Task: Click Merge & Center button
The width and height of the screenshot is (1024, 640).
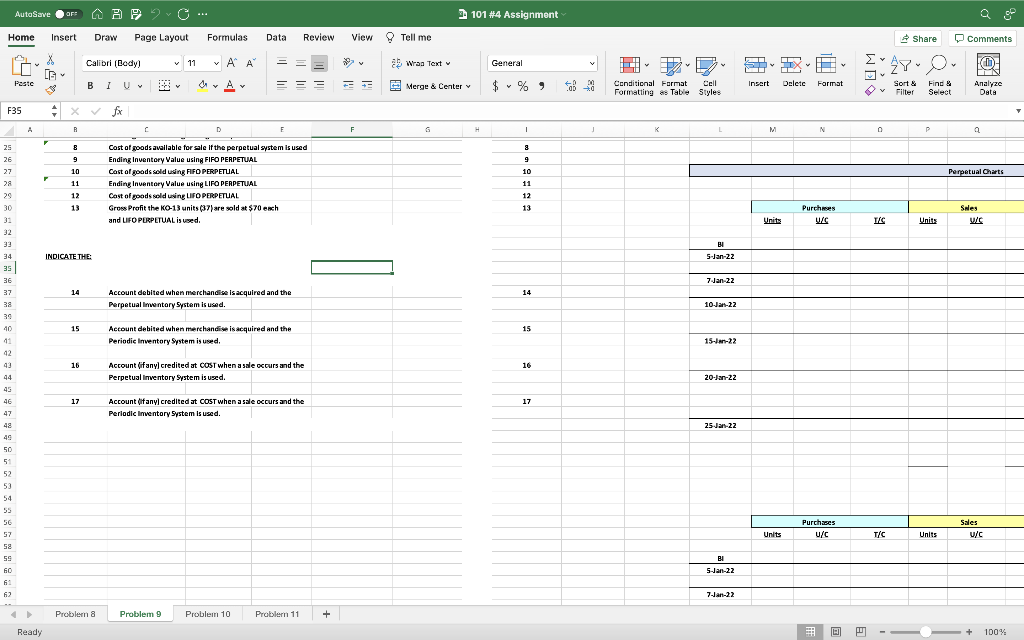Action: [430, 86]
